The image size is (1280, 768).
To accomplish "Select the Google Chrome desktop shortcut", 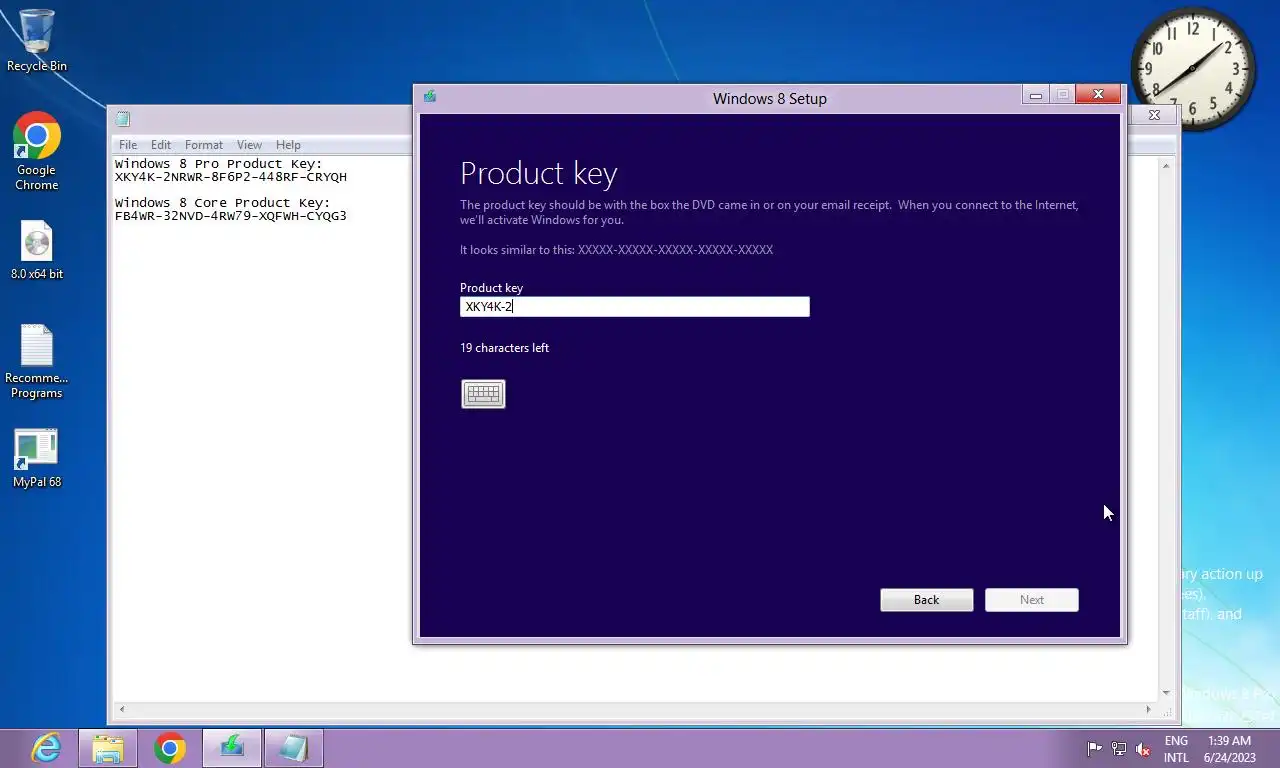I will click(x=37, y=151).
